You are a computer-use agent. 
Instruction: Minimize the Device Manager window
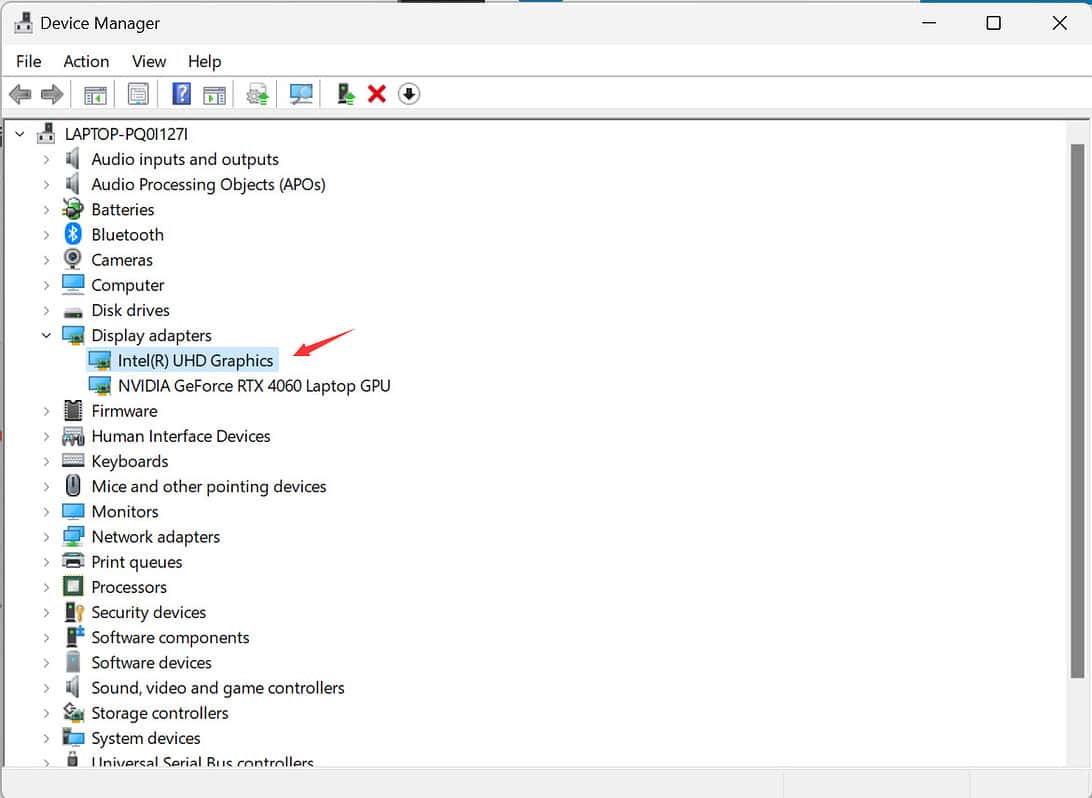[x=928, y=23]
